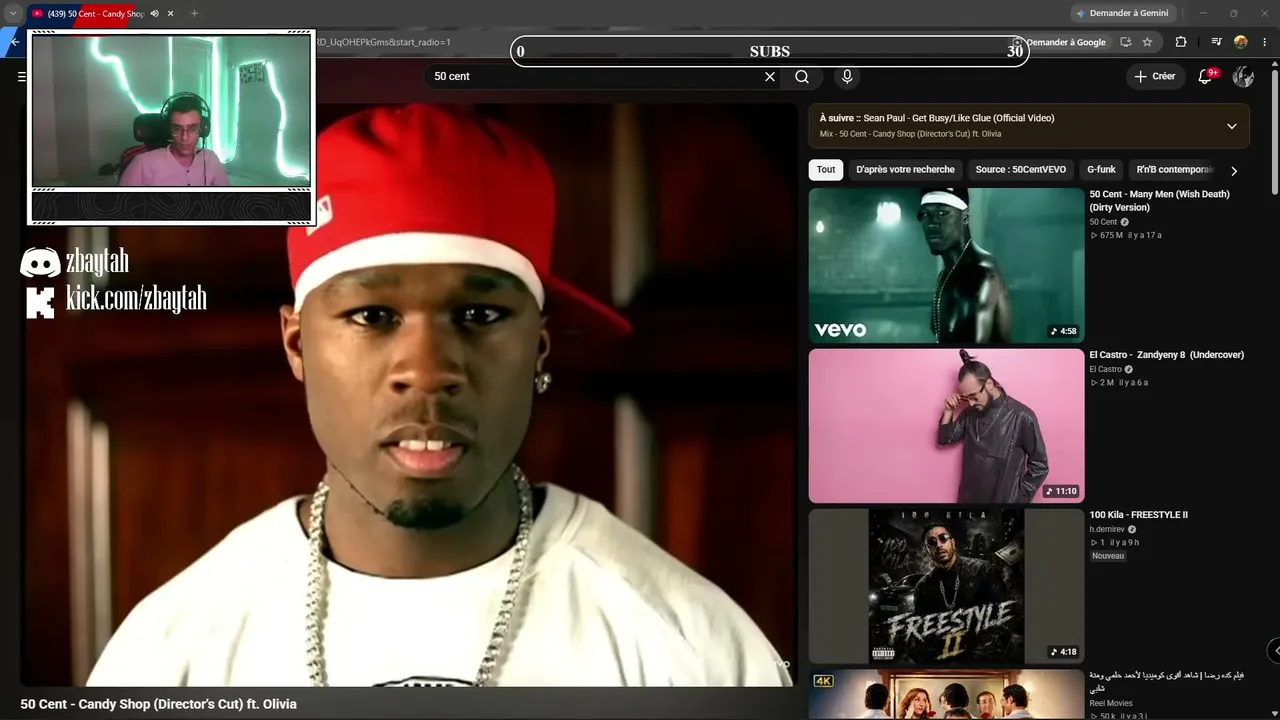Image resolution: width=1280 pixels, height=720 pixels.
Task: Open the h.demirev channel name
Action: [1107, 529]
